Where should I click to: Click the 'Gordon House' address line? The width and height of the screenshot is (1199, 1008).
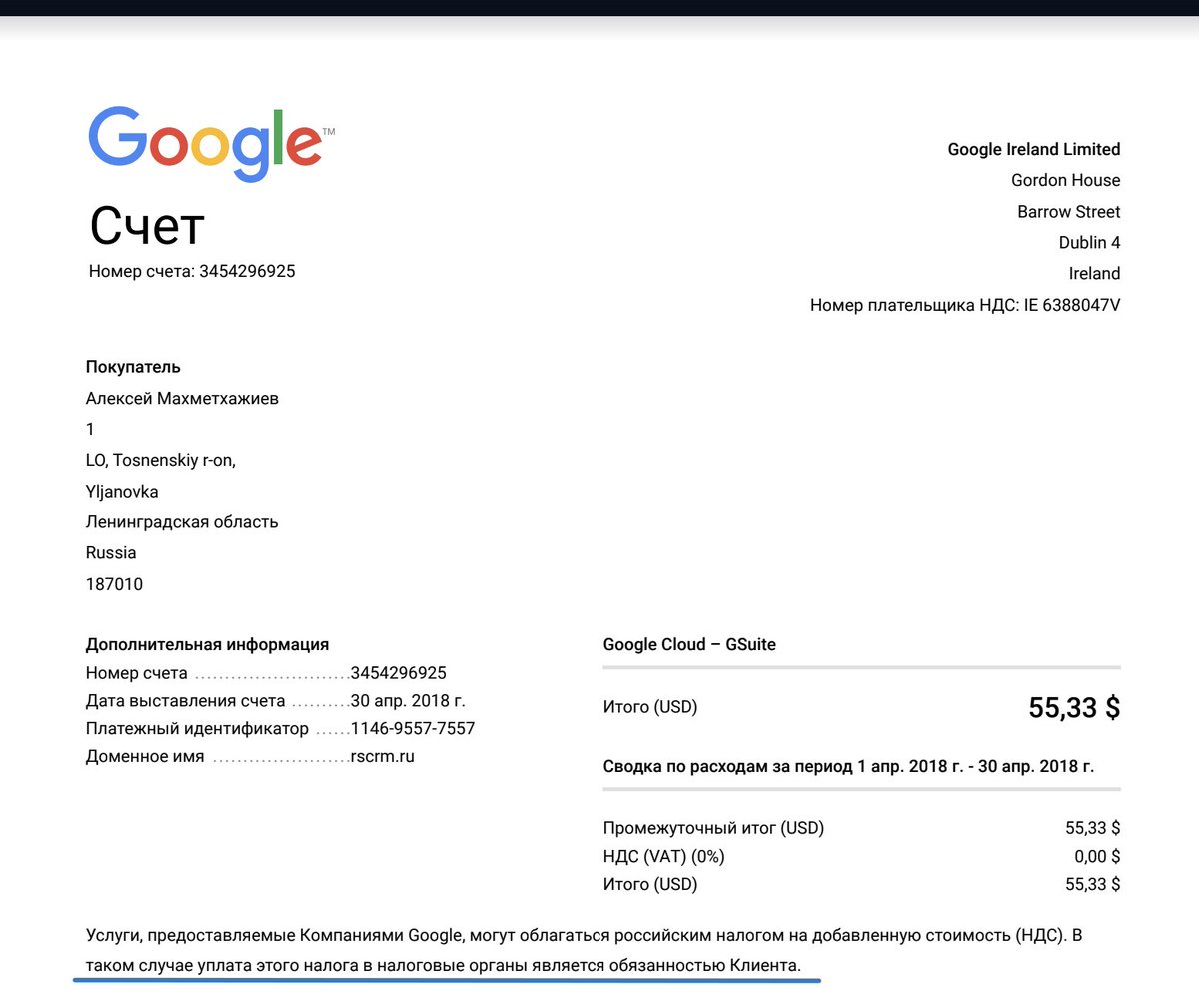click(x=1065, y=180)
